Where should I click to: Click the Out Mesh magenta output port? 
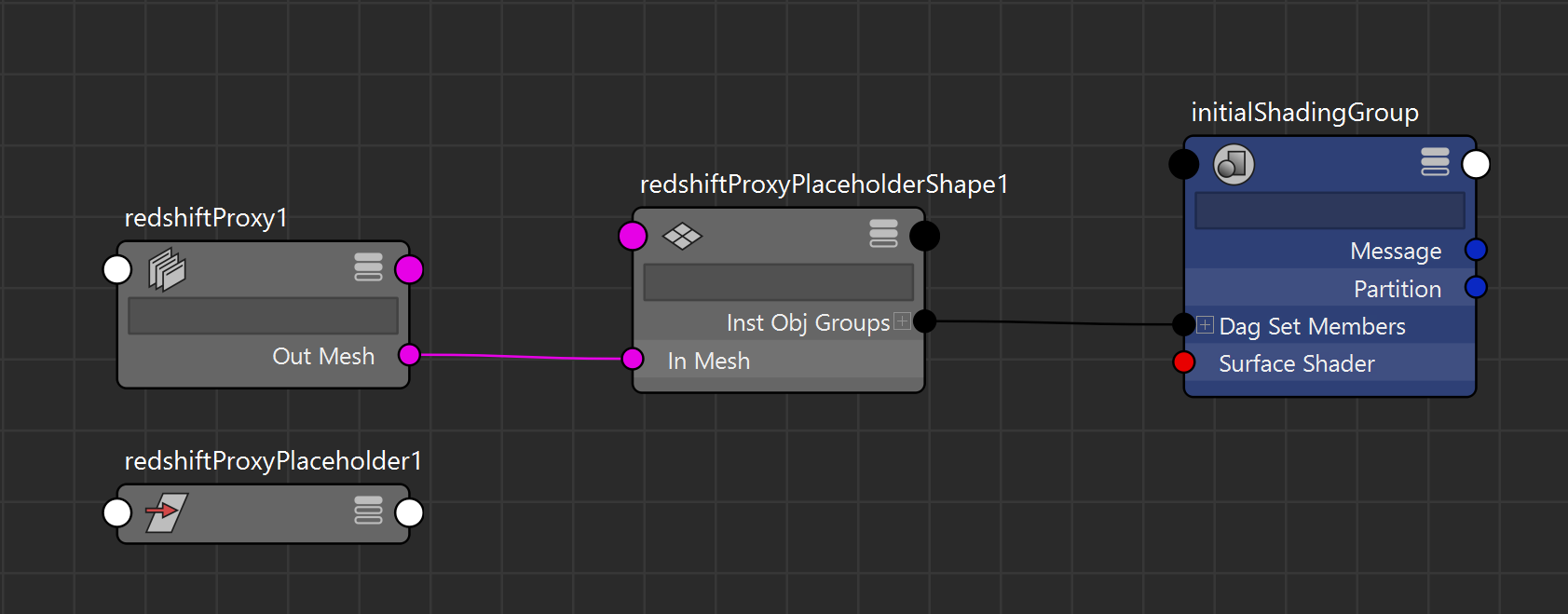[409, 355]
